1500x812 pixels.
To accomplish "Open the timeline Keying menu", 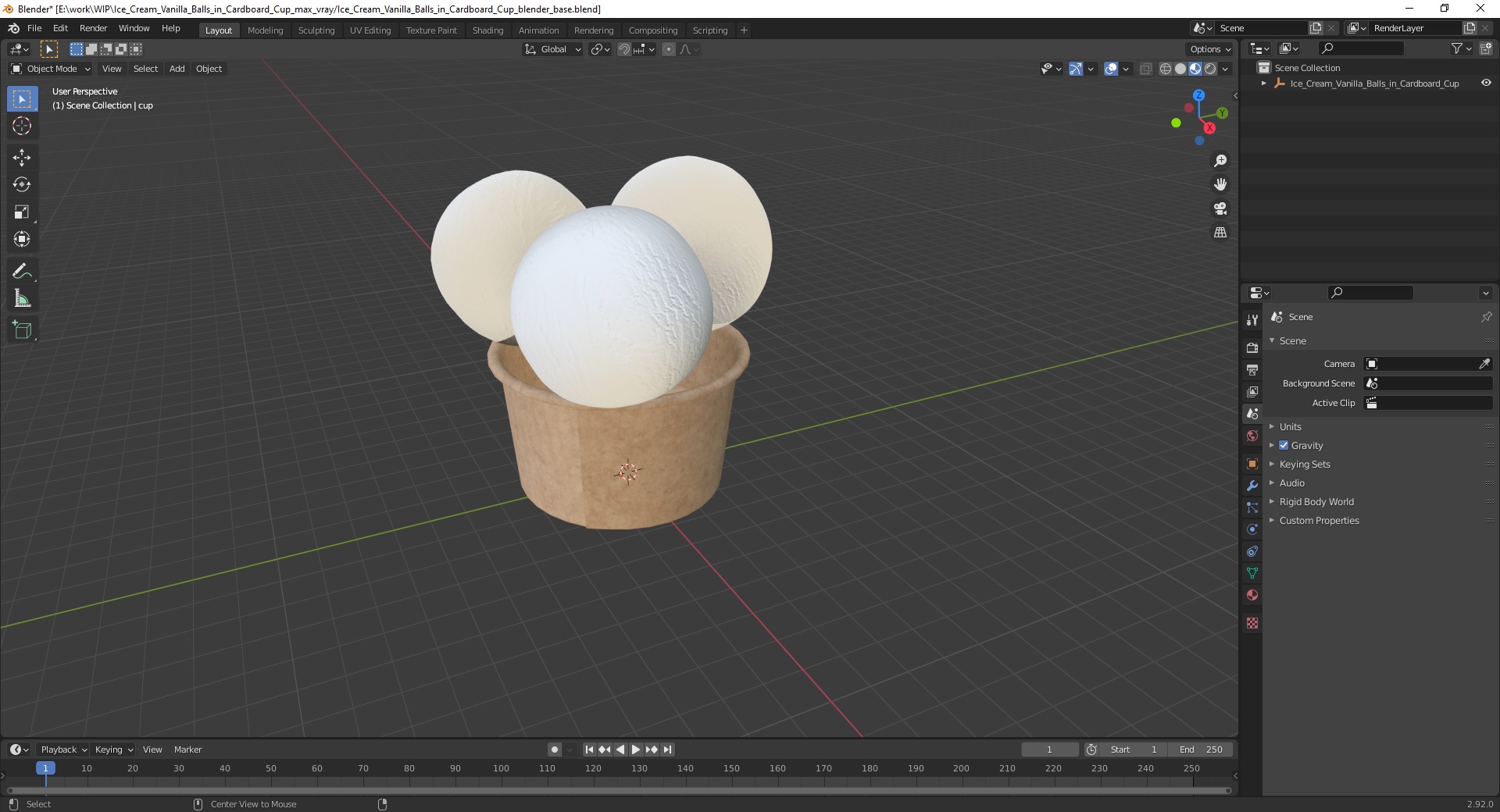I will pyautogui.click(x=113, y=750).
